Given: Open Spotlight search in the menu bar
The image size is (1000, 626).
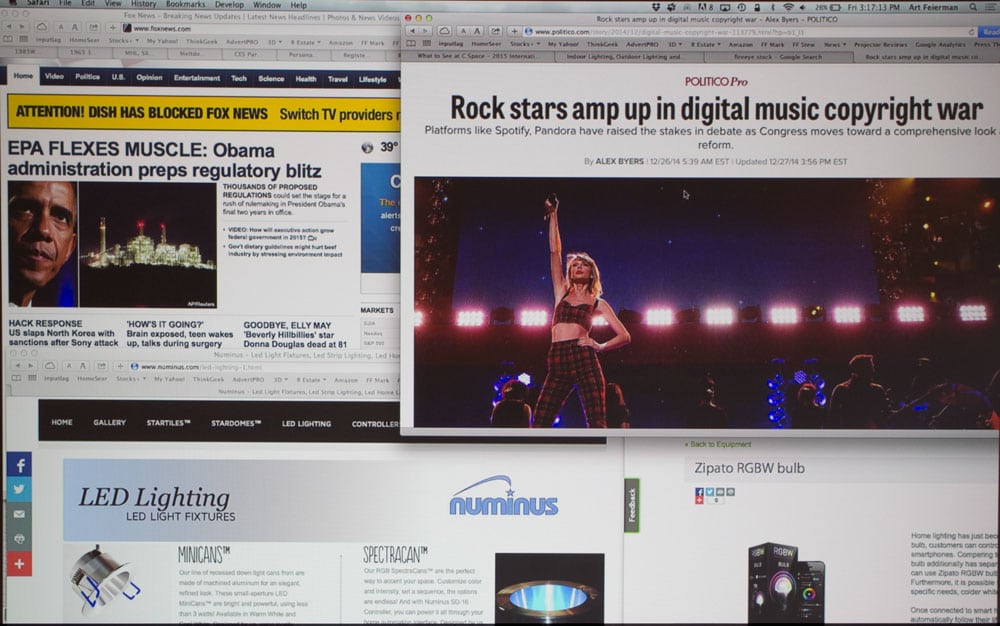Looking at the screenshot, I should pyautogui.click(x=973, y=7).
